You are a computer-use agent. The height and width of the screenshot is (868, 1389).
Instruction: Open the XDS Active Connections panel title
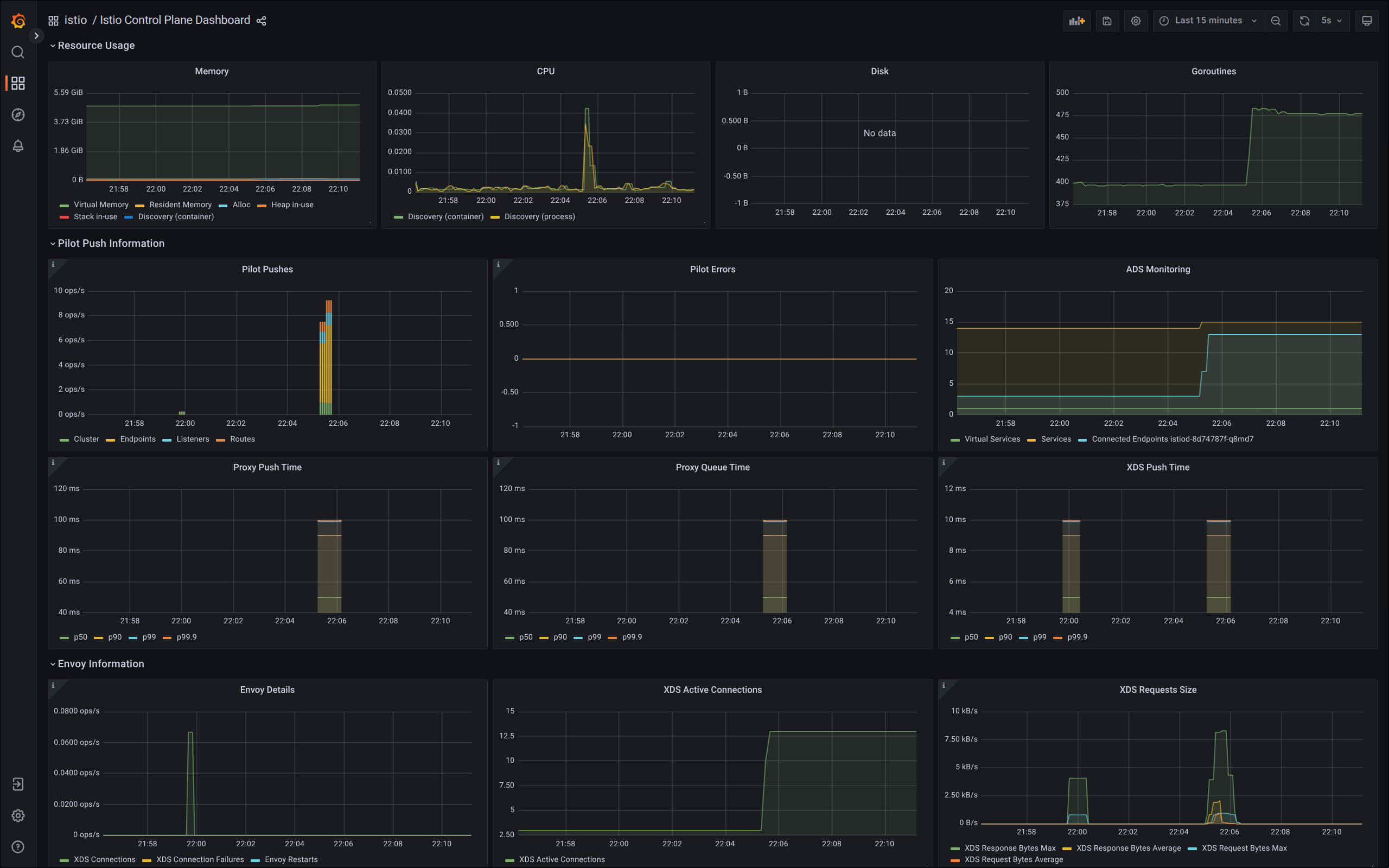[x=712, y=690]
